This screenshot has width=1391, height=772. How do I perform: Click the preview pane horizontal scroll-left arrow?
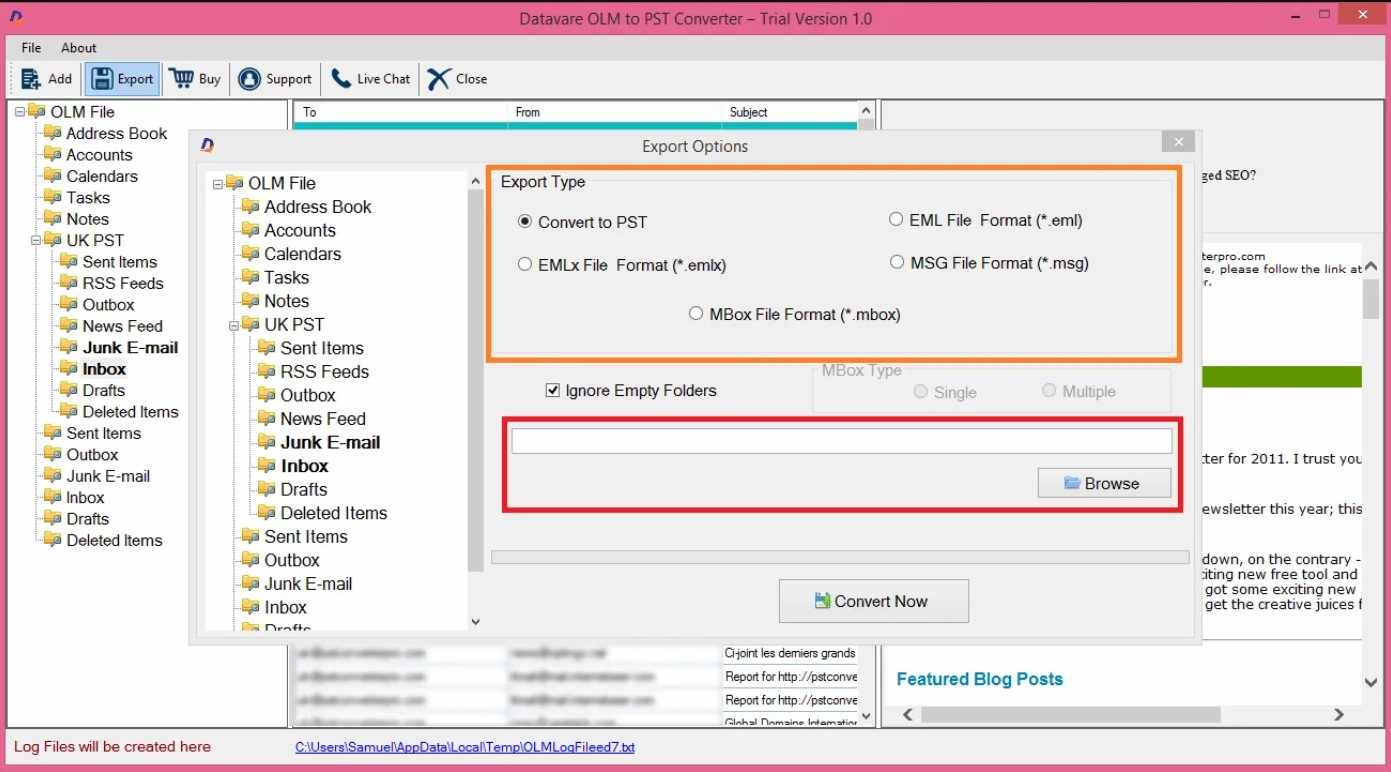[x=908, y=715]
